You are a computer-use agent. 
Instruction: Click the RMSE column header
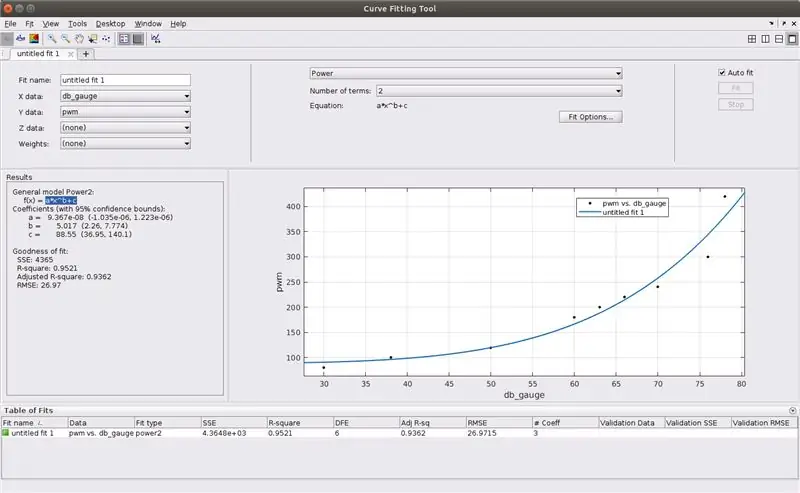(x=499, y=423)
